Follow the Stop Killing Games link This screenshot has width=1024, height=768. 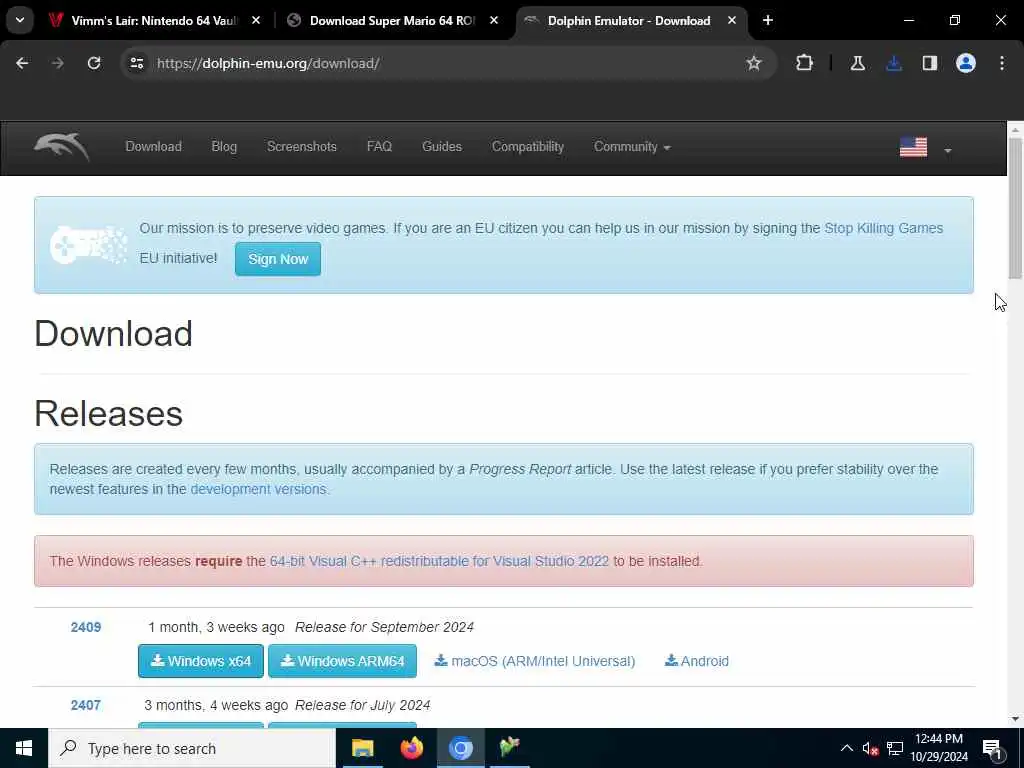point(884,228)
